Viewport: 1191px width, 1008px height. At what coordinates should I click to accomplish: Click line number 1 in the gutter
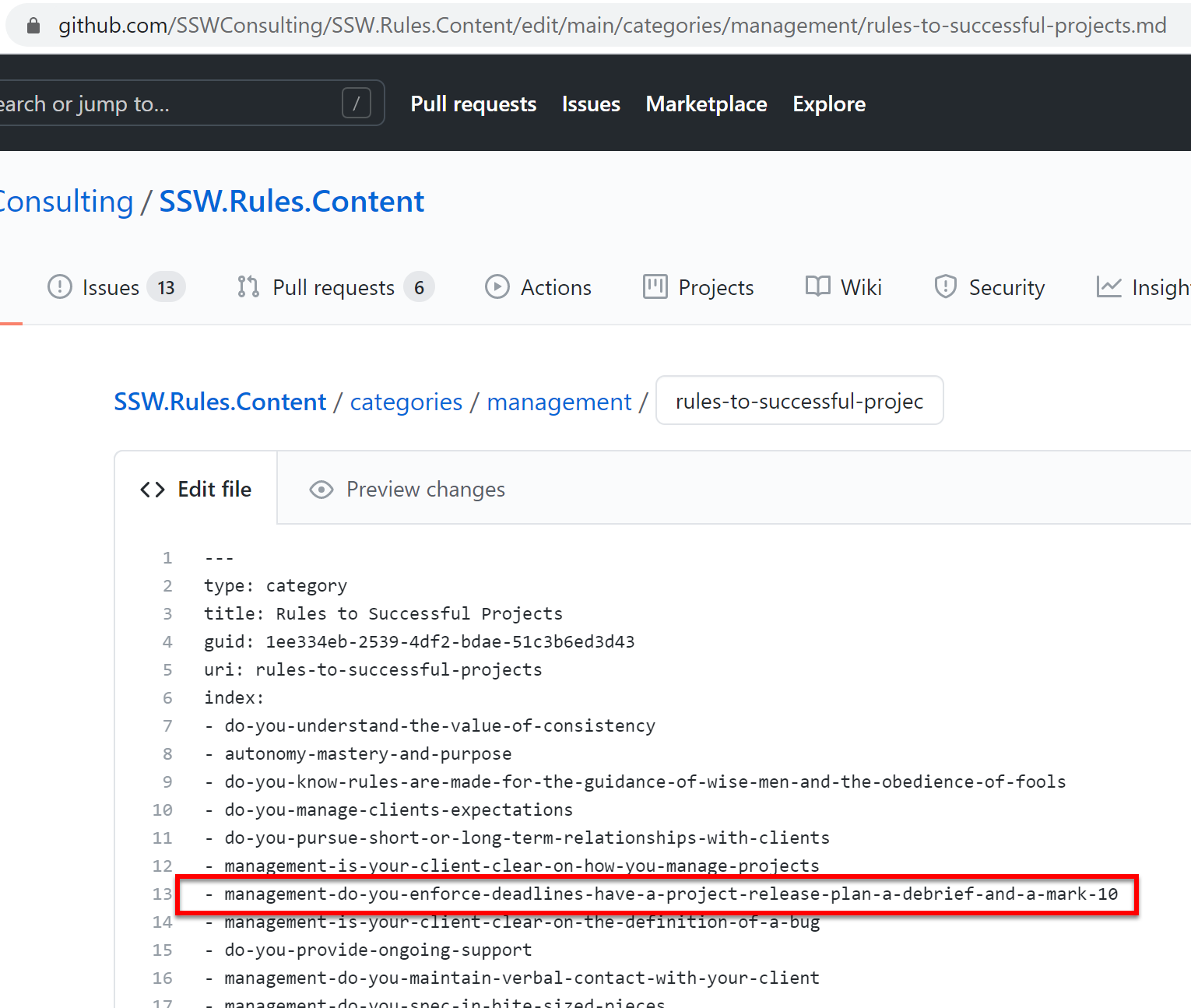point(167,557)
